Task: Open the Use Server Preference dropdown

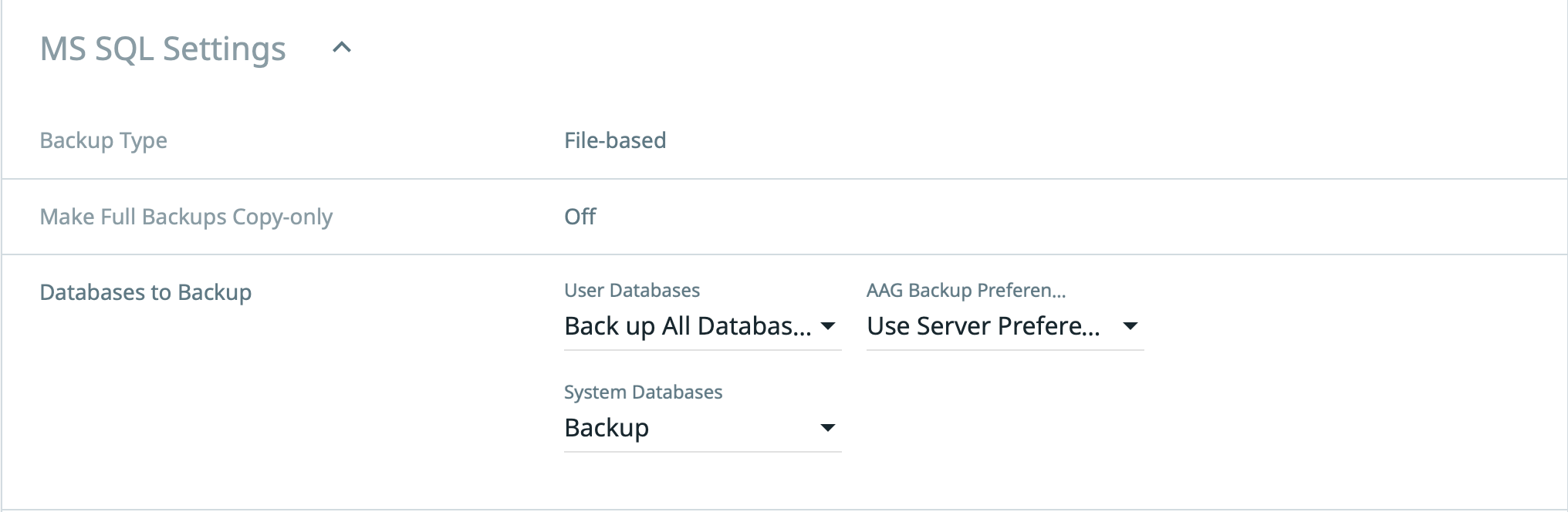Action: coord(983,326)
